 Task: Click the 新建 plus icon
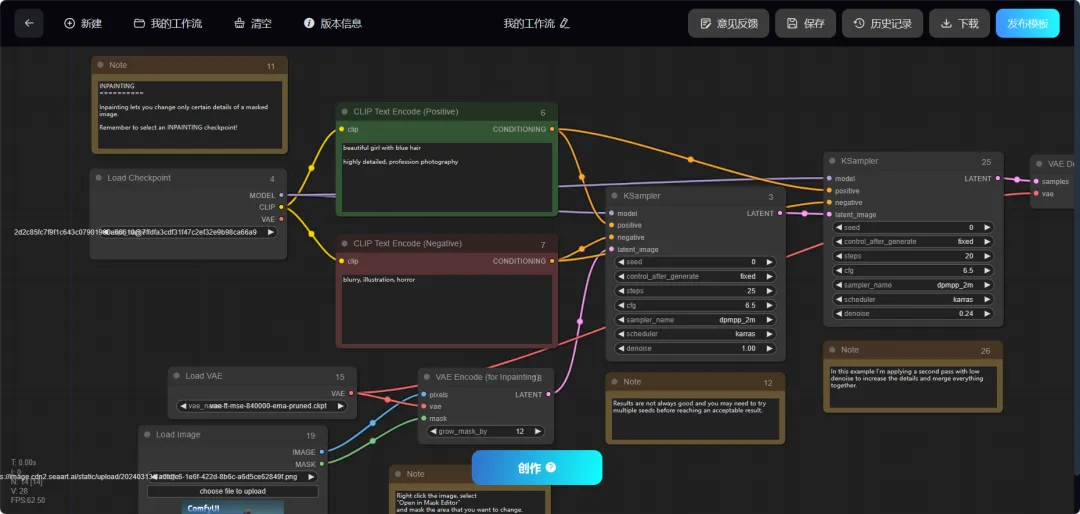69,23
